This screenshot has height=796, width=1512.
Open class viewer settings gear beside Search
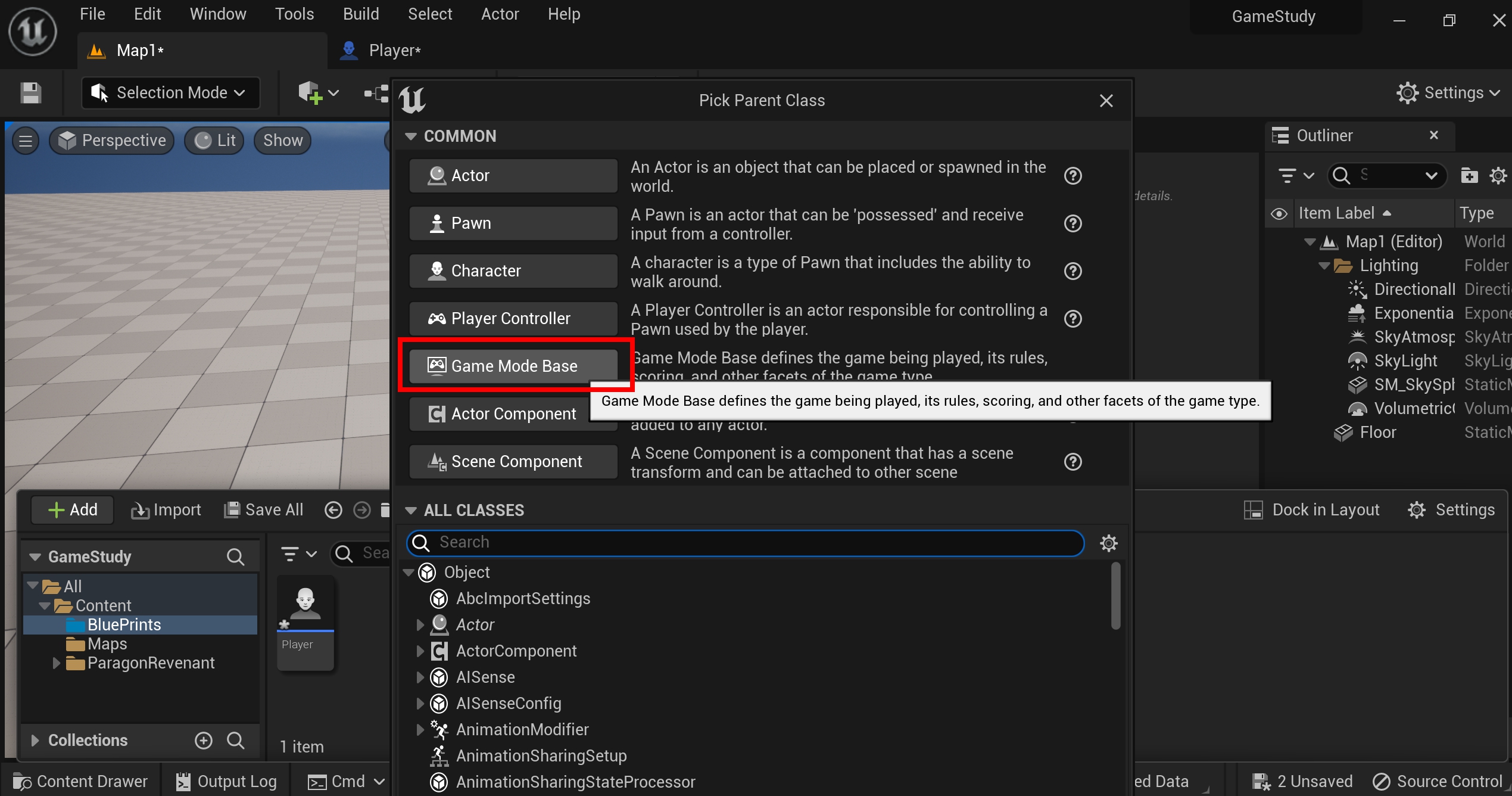pos(1108,543)
